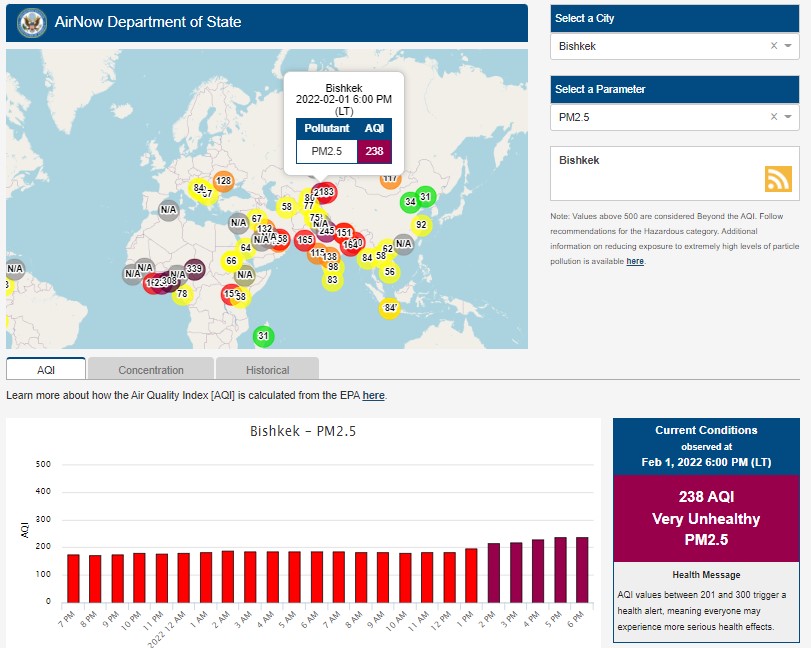The image size is (811, 648).
Task: Select the yellow 78 AQI map marker
Action: [x=181, y=294]
